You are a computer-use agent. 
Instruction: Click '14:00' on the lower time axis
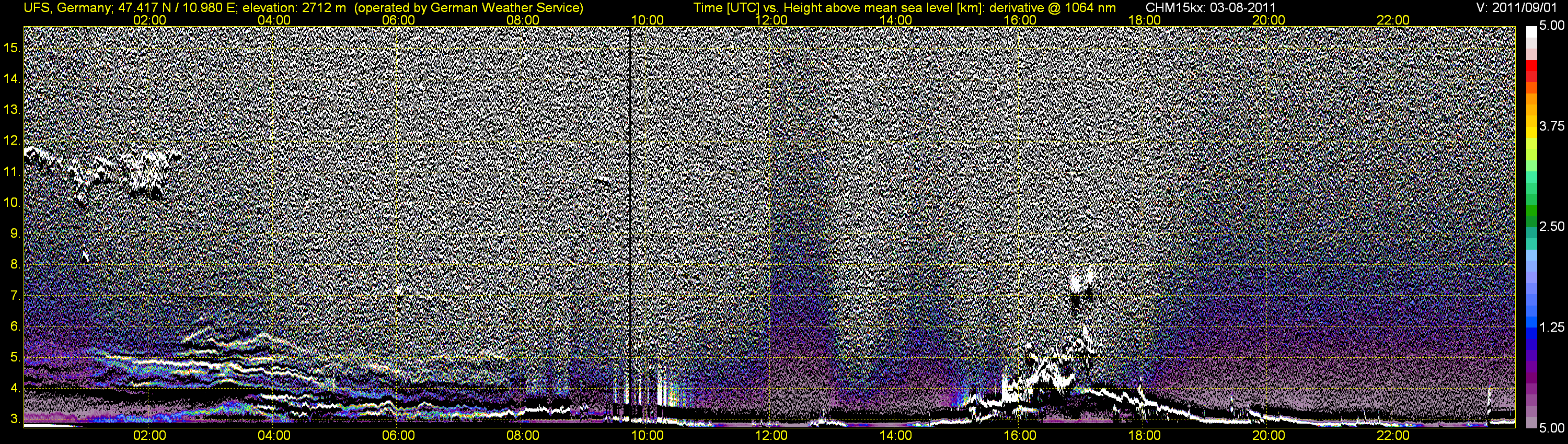[x=896, y=436]
